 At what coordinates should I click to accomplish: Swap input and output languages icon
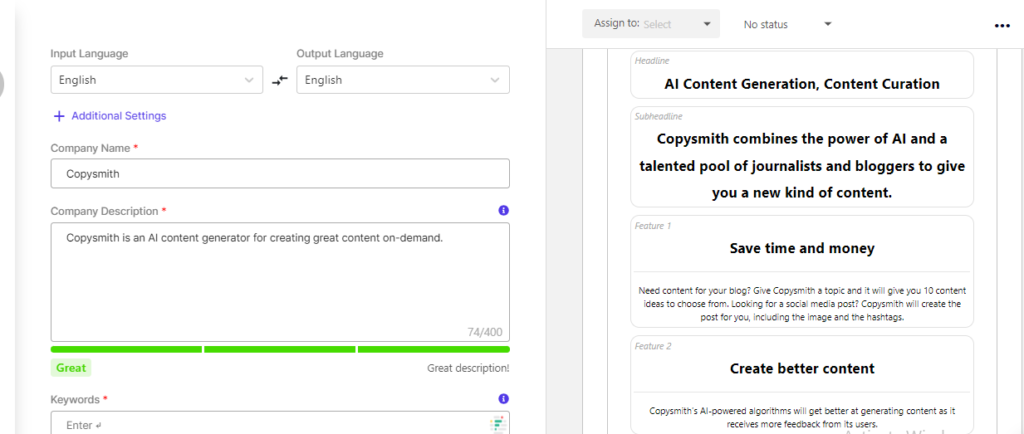click(280, 80)
